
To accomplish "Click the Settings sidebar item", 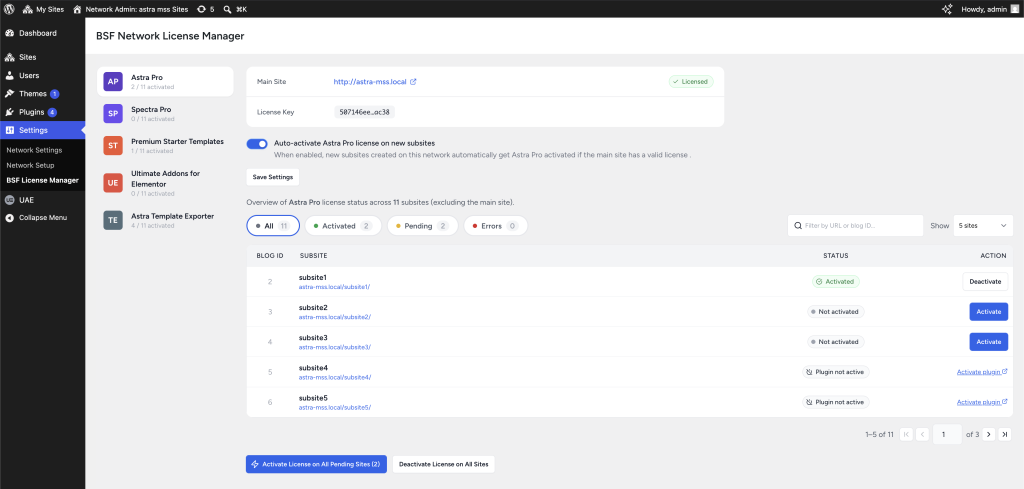I will (42, 130).
